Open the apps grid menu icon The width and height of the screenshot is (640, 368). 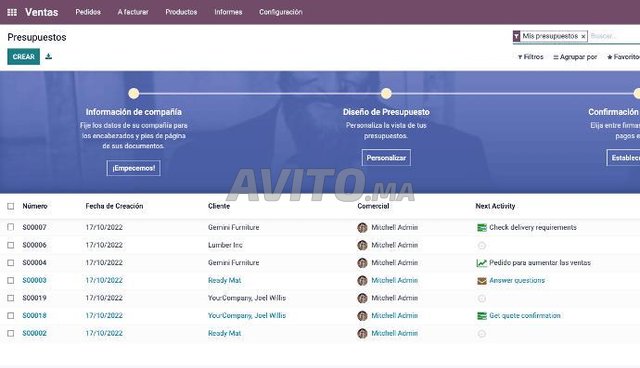(12, 12)
